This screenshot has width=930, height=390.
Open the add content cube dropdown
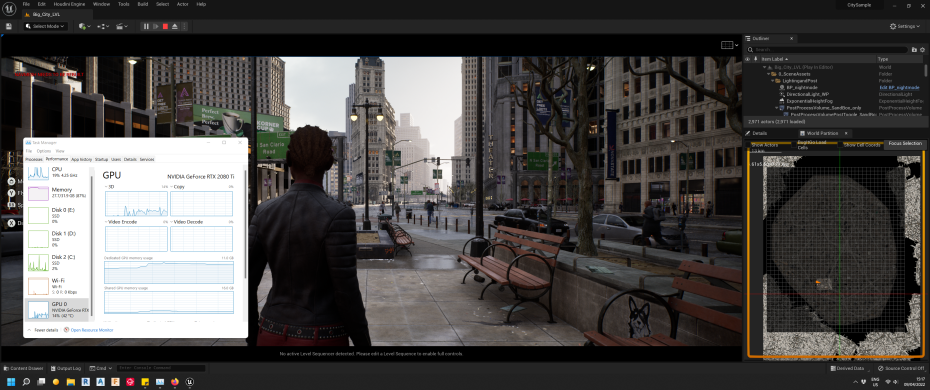click(84, 26)
